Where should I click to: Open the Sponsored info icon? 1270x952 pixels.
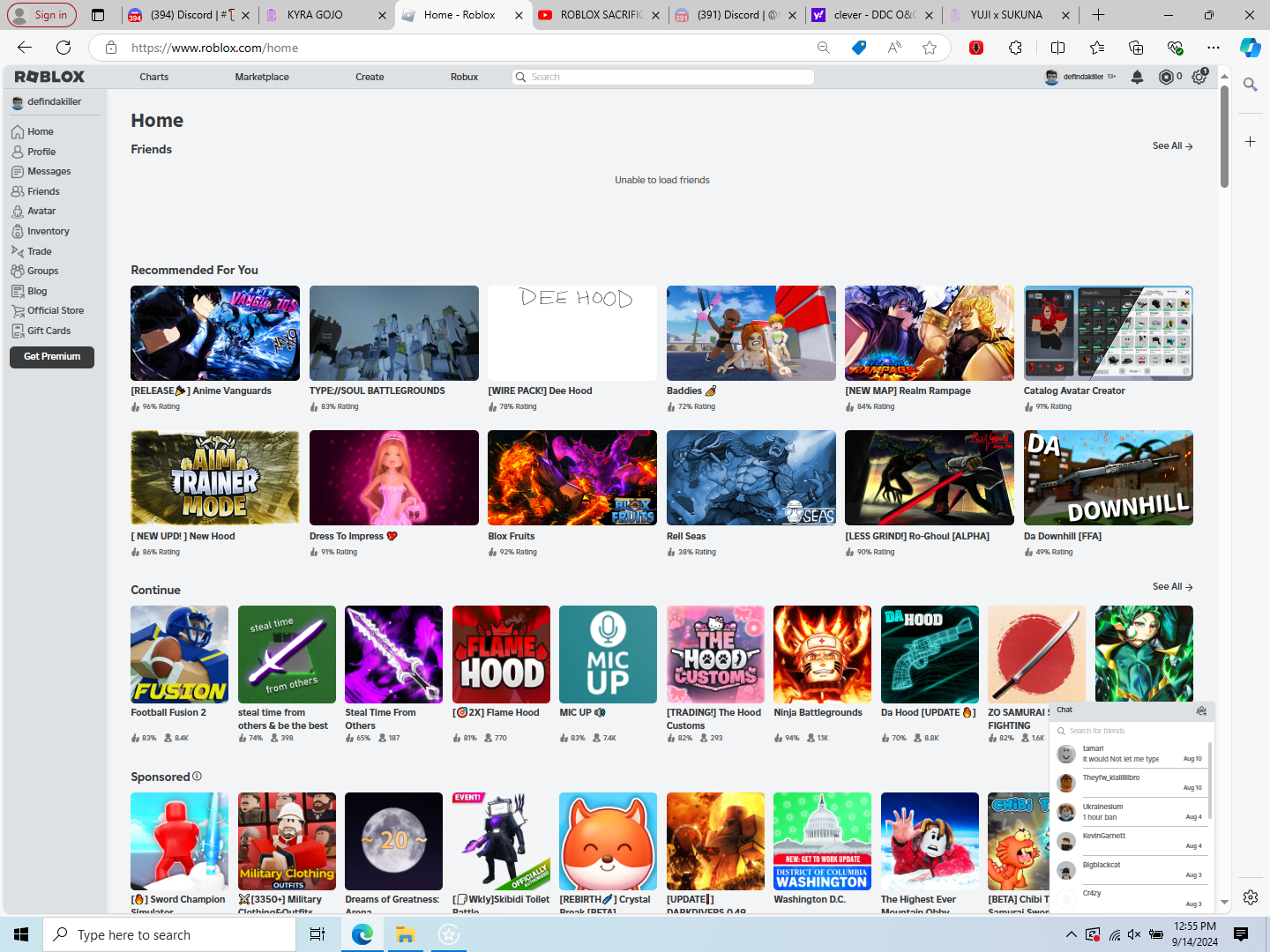point(197,777)
